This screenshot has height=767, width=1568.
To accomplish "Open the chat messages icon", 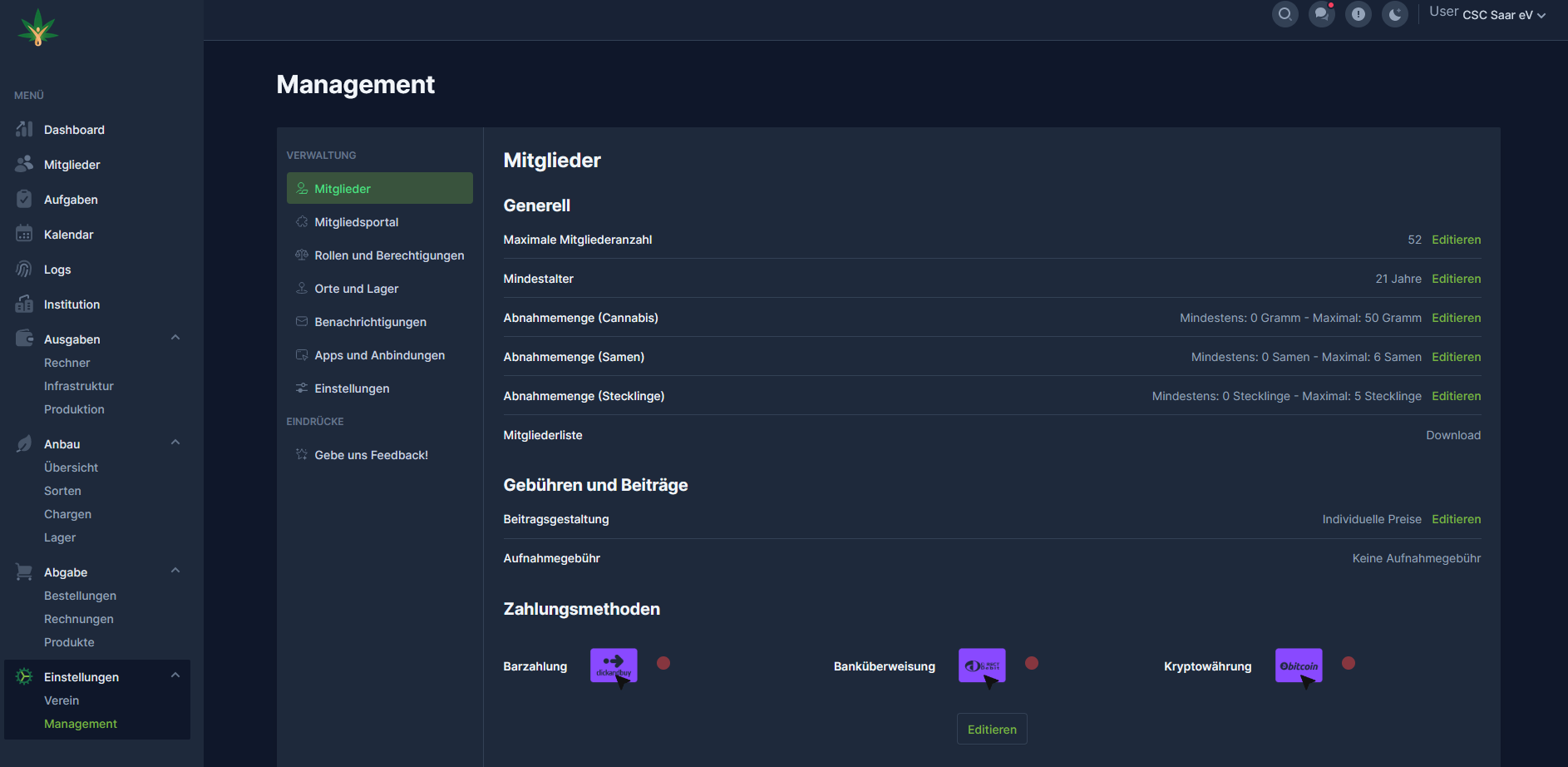I will pos(1321,14).
